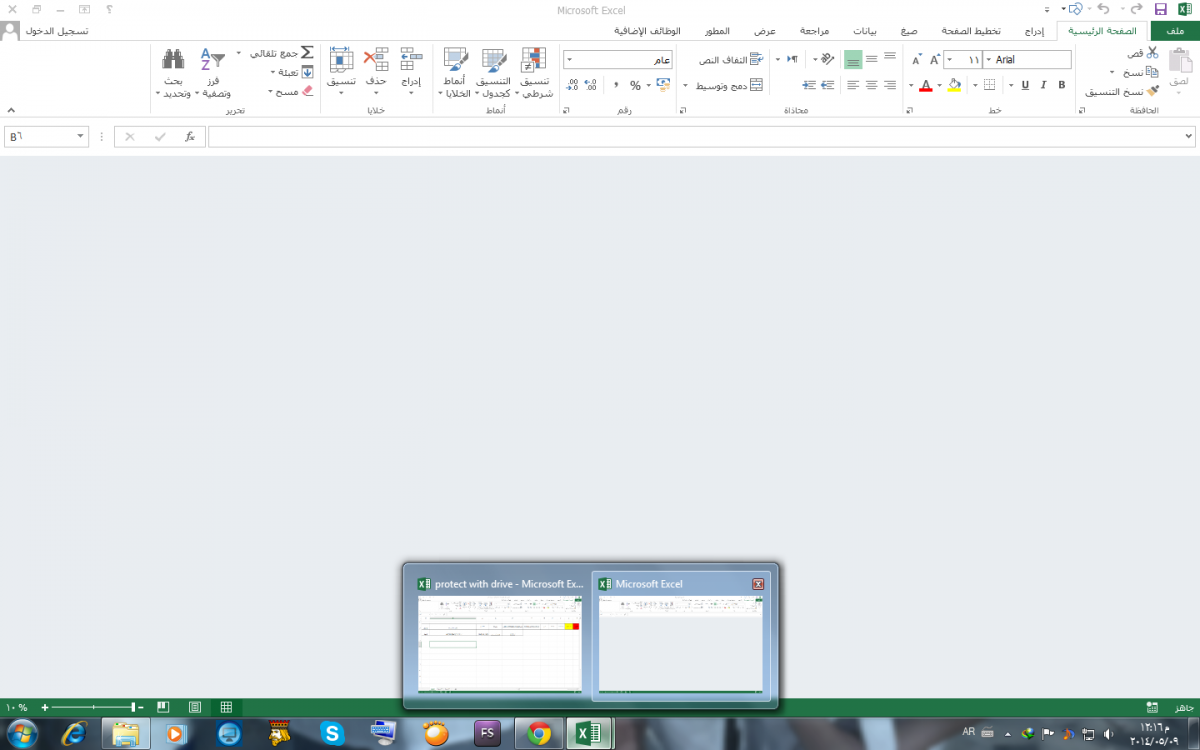Increase font size with the large A
Screen dimensions: 1200x750
[934, 60]
